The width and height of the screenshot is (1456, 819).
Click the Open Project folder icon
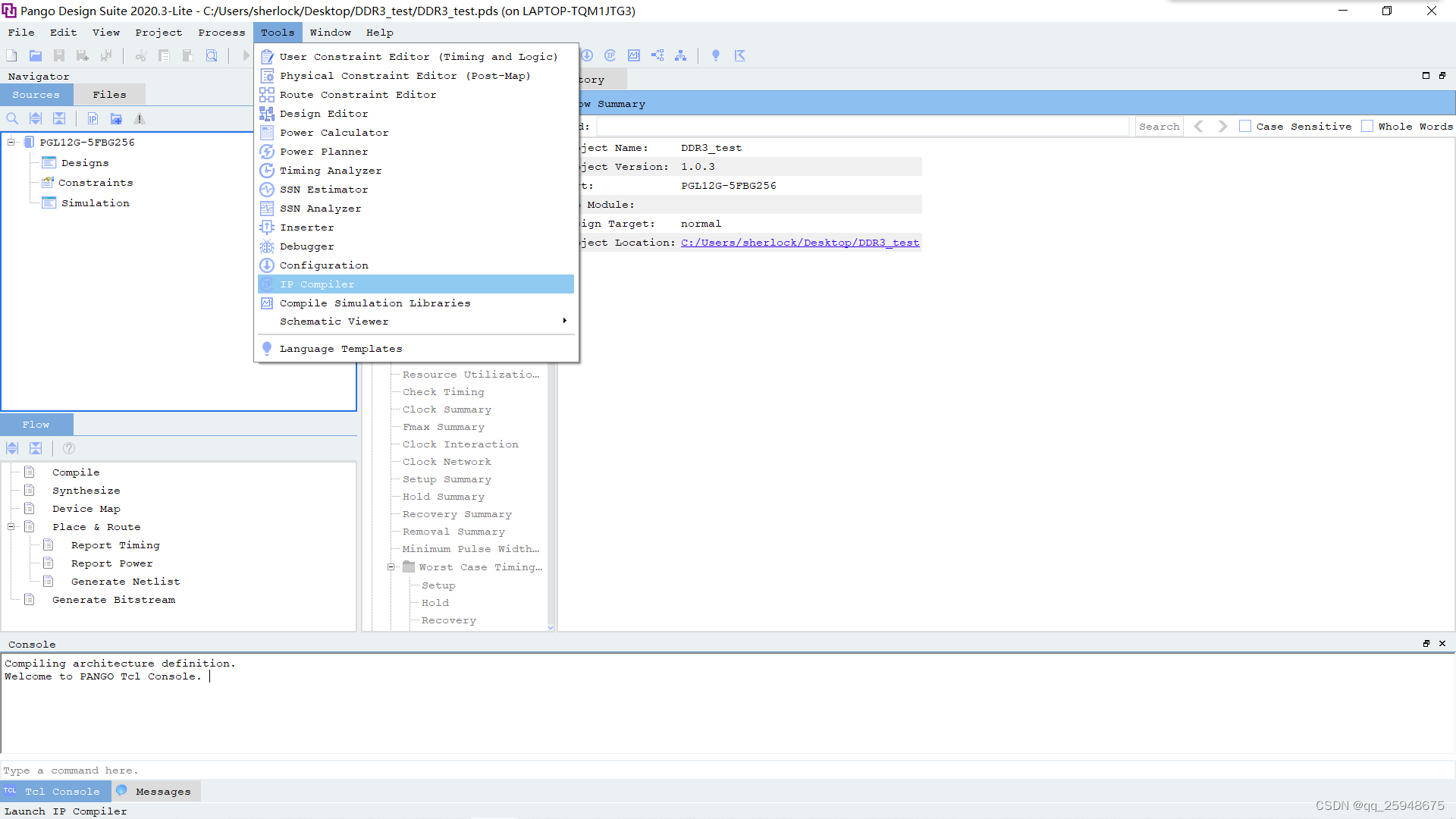coord(36,55)
